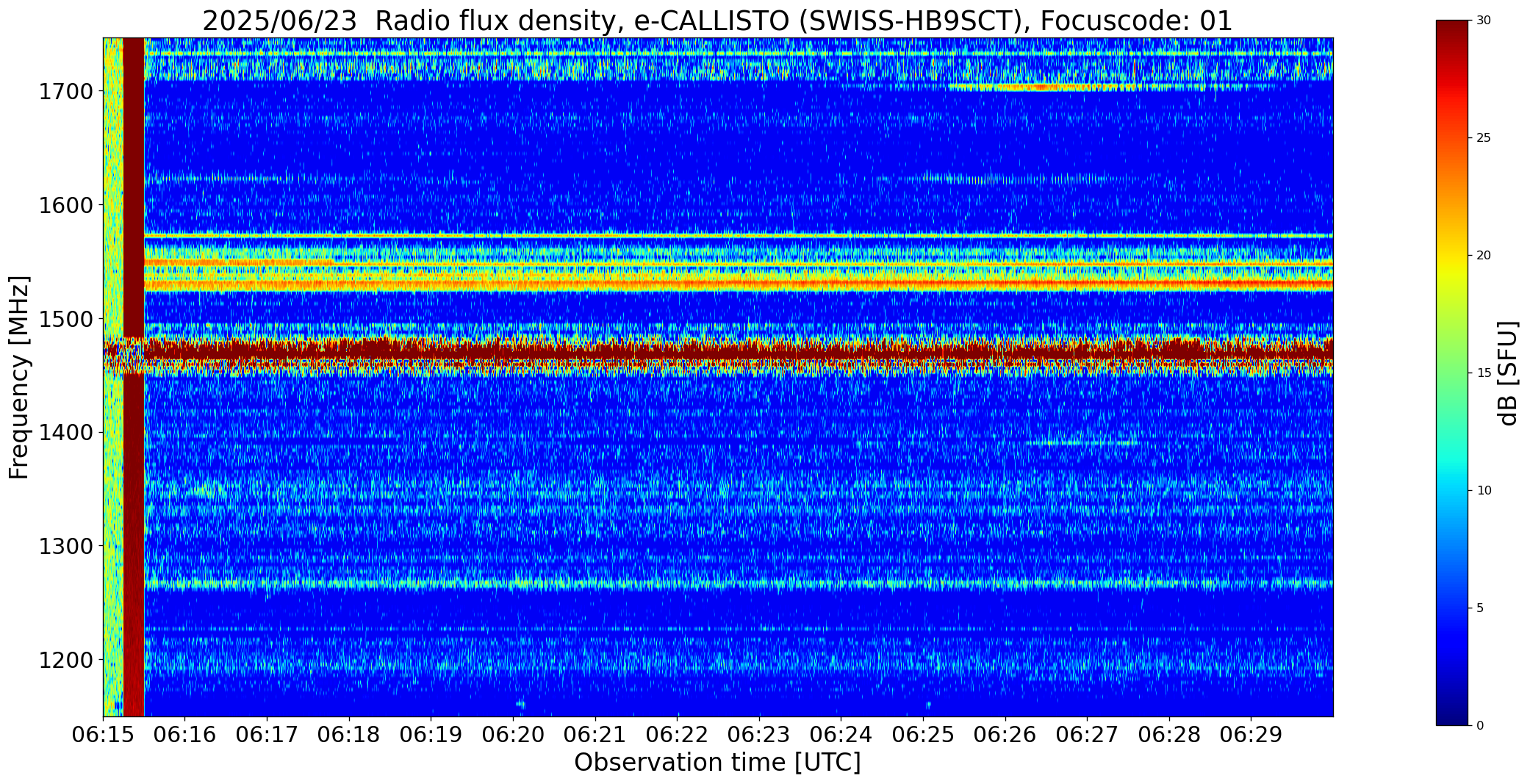Click the 06:16 time tick label
Image resolution: width=1530 pixels, height=784 pixels.
point(185,735)
